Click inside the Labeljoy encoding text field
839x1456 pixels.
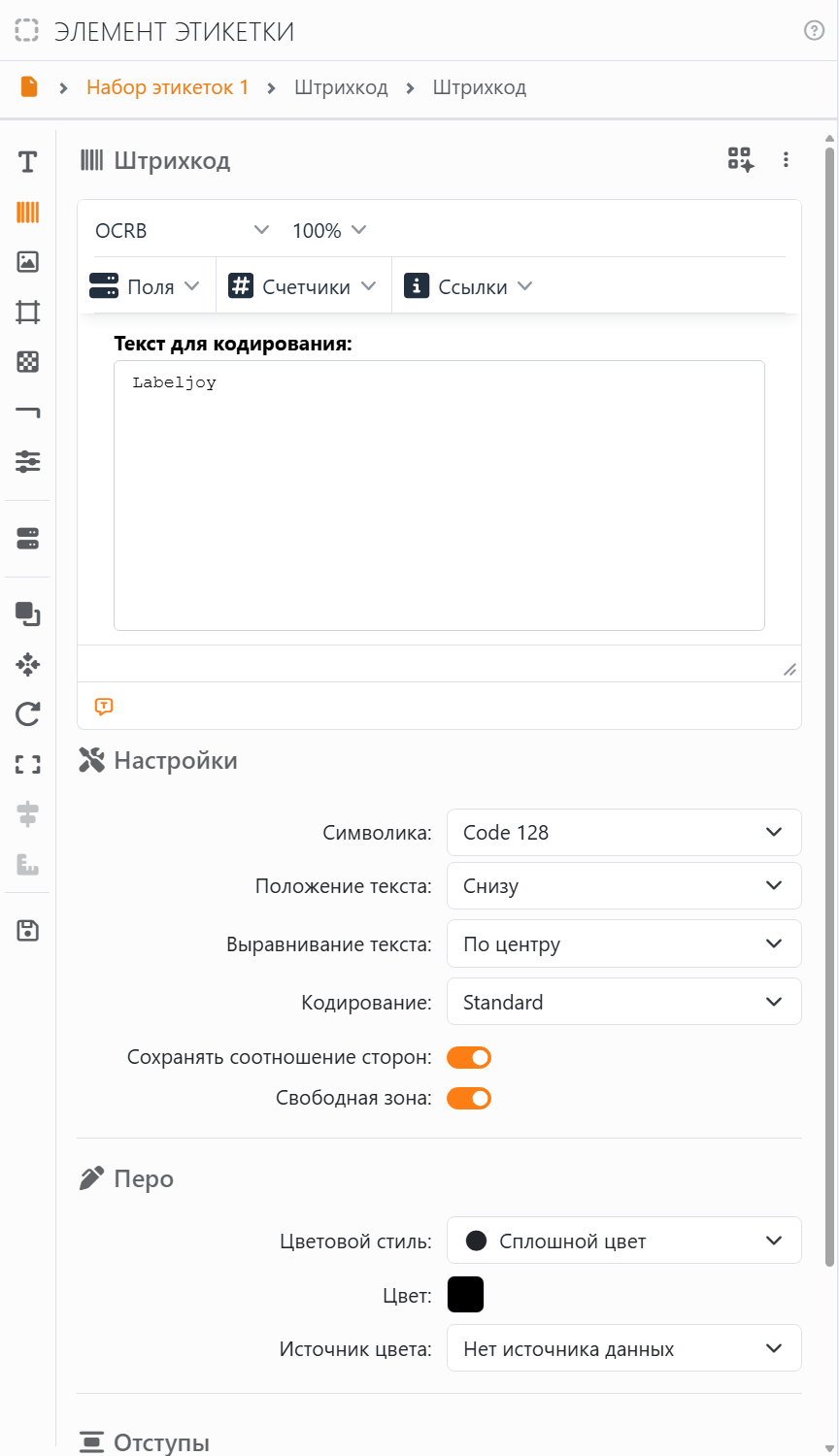[439, 495]
